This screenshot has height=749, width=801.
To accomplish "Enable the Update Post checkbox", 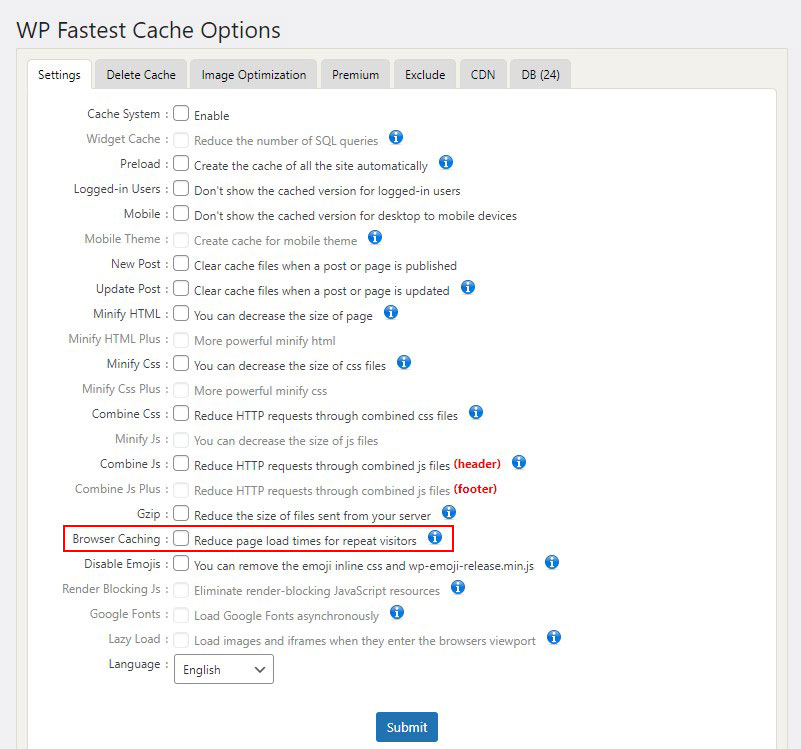I will pyautogui.click(x=181, y=289).
